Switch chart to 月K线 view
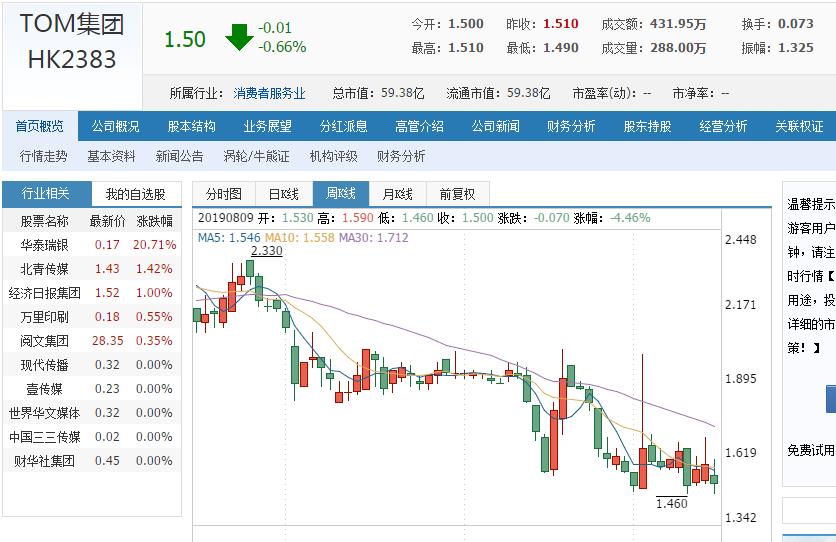 click(x=397, y=194)
